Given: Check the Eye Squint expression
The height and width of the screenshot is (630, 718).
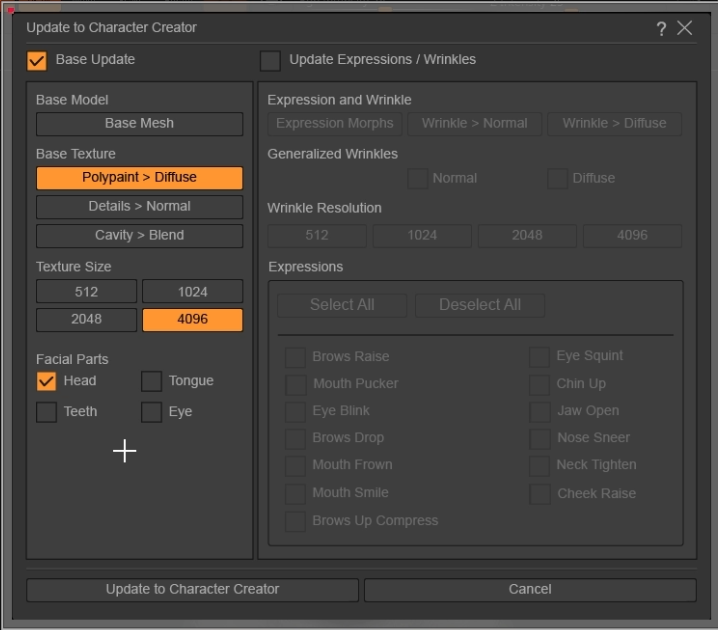Looking at the screenshot, I should pyautogui.click(x=539, y=357).
